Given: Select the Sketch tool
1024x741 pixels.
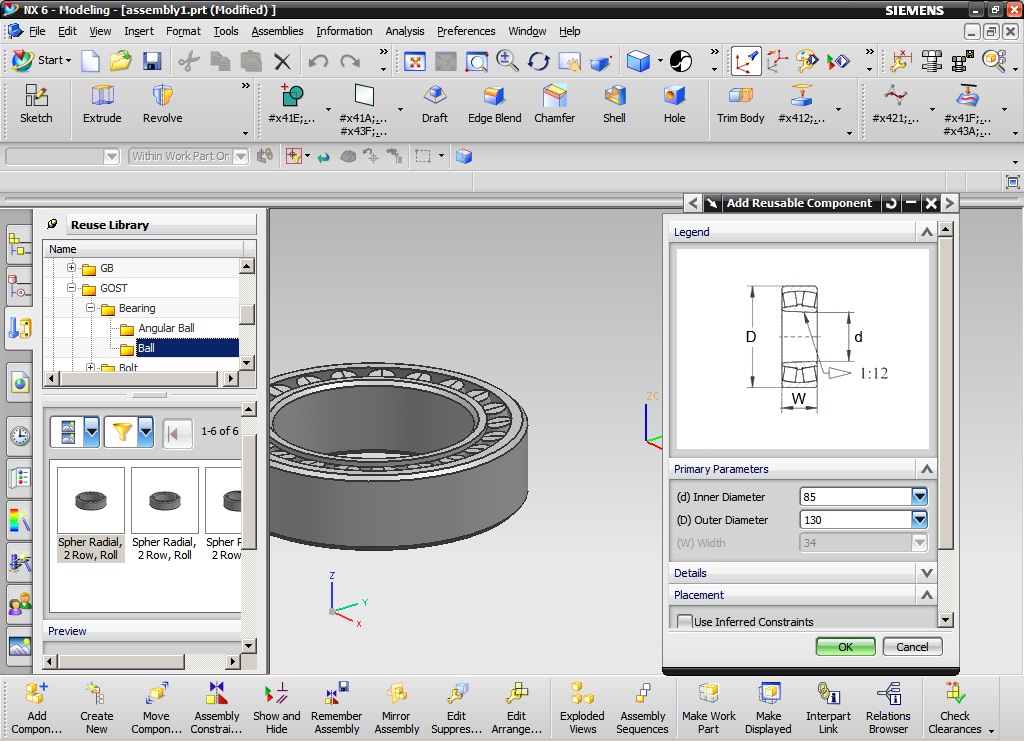Looking at the screenshot, I should point(36,104).
